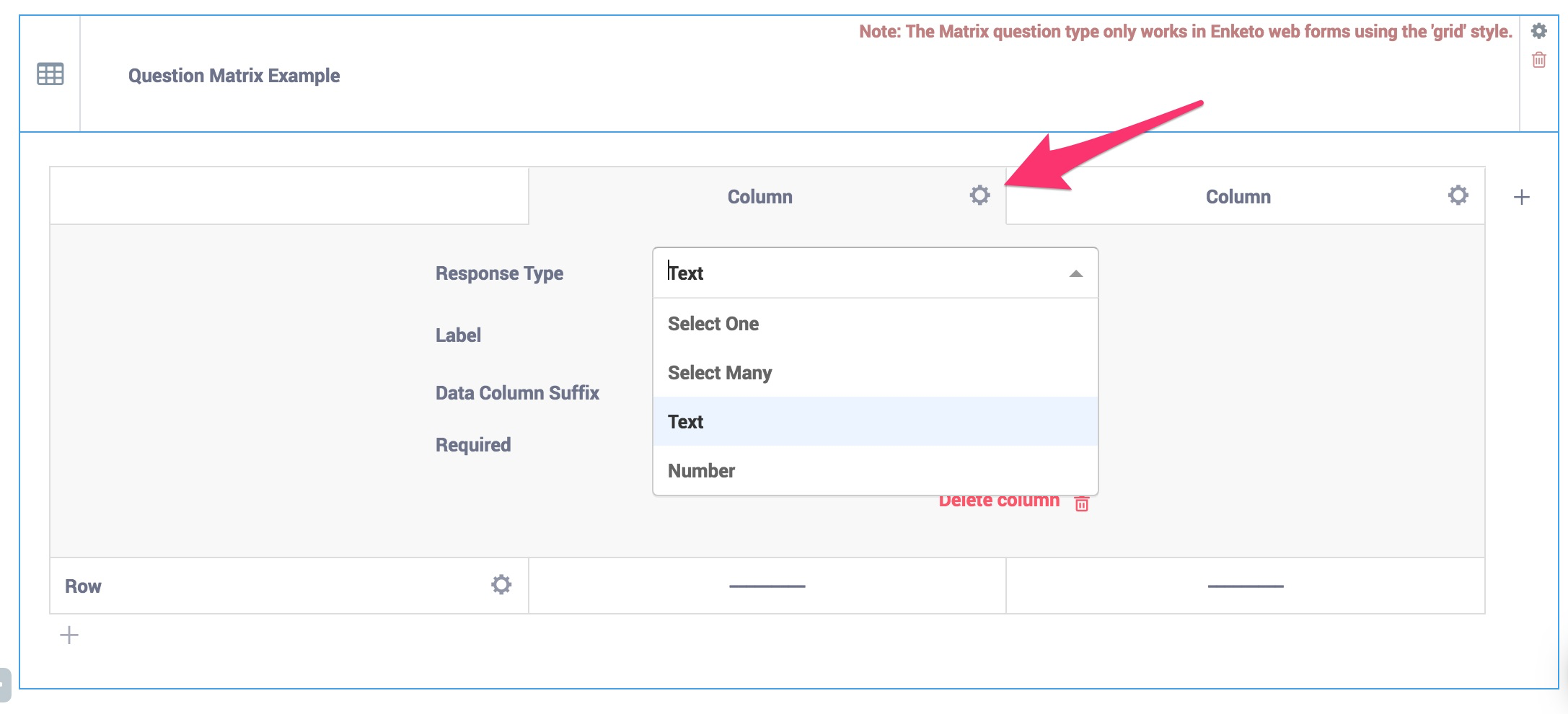Click the second Column header label
Screen dimensions: 1568x714
[1238, 197]
